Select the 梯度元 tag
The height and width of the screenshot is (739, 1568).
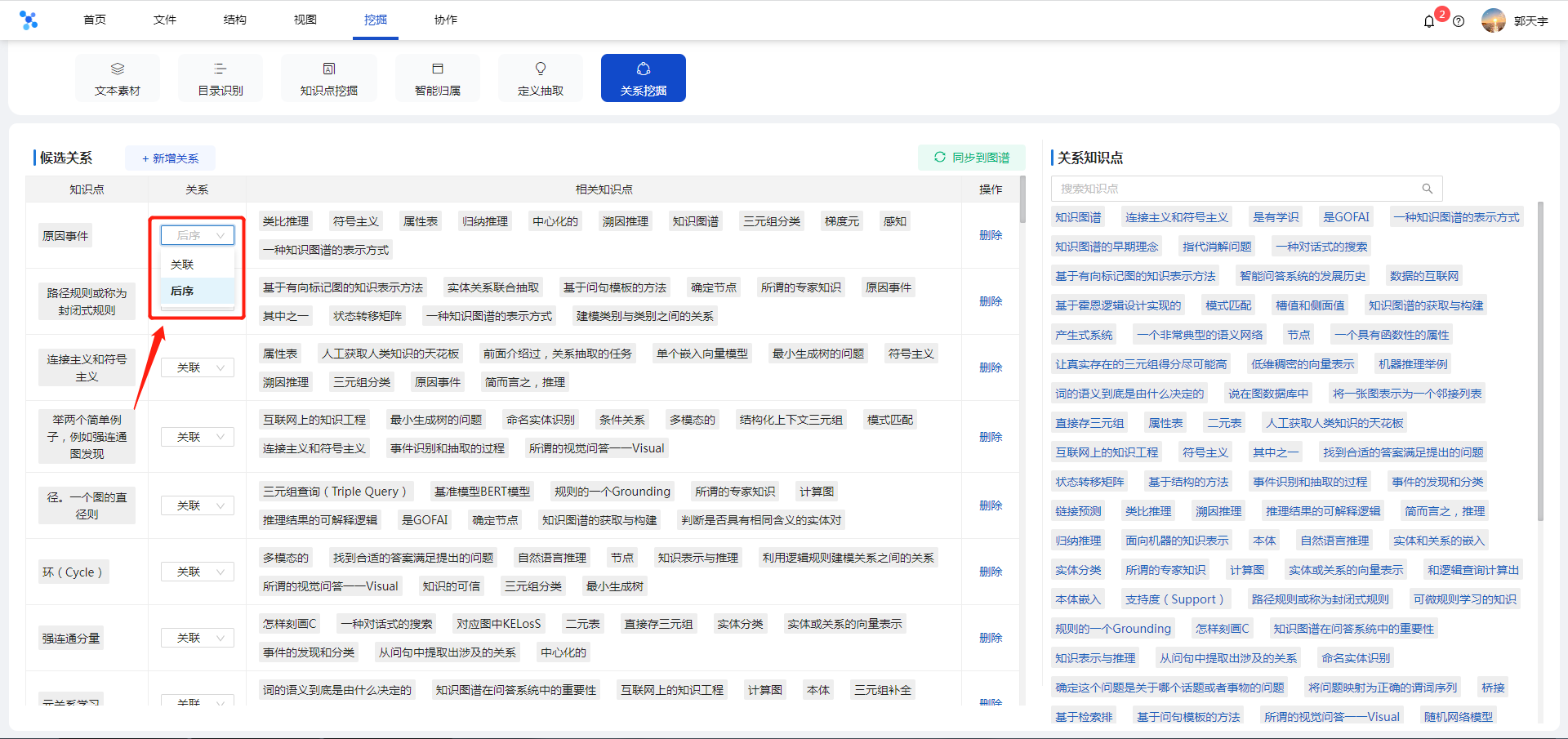tap(842, 221)
